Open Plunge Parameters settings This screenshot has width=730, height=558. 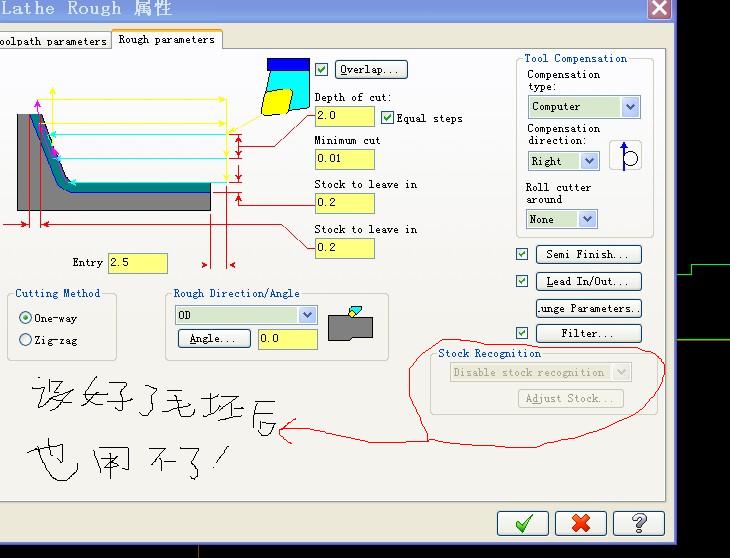point(588,309)
